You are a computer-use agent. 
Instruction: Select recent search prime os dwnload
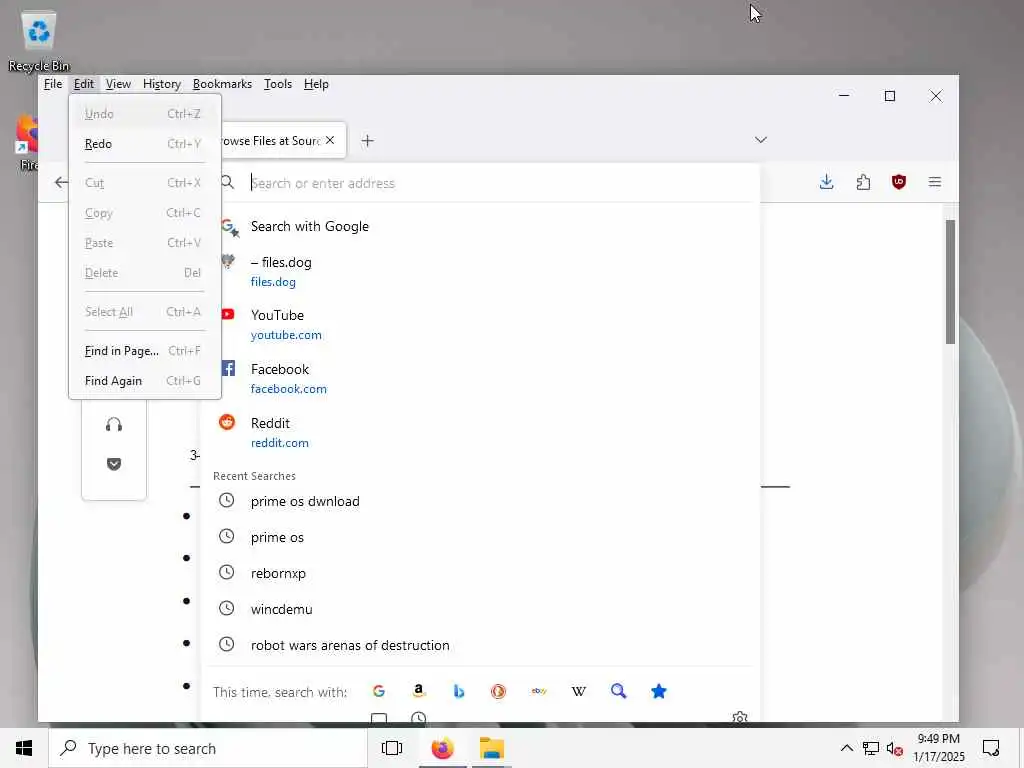coord(482,502)
